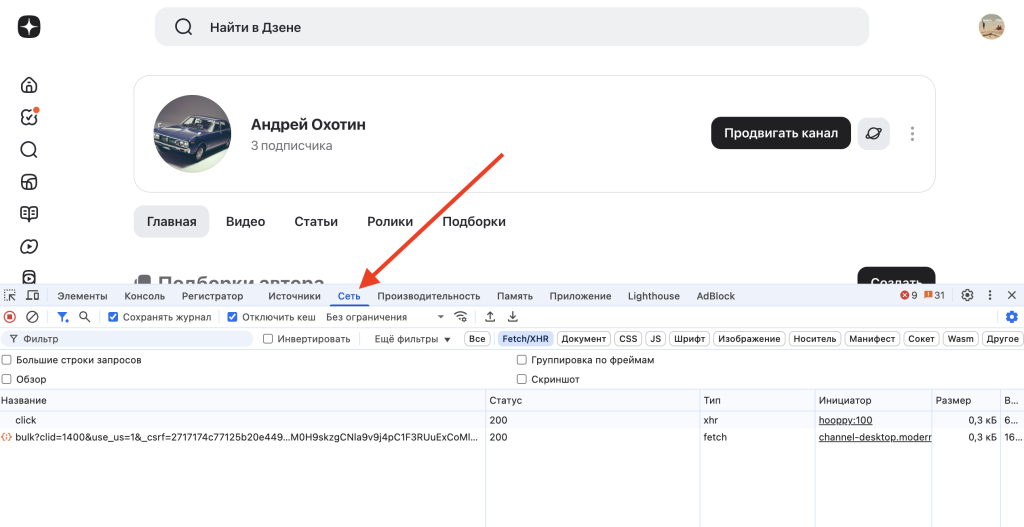This screenshot has width=1024, height=527.
Task: Stop recording network log
Action: [x=10, y=317]
